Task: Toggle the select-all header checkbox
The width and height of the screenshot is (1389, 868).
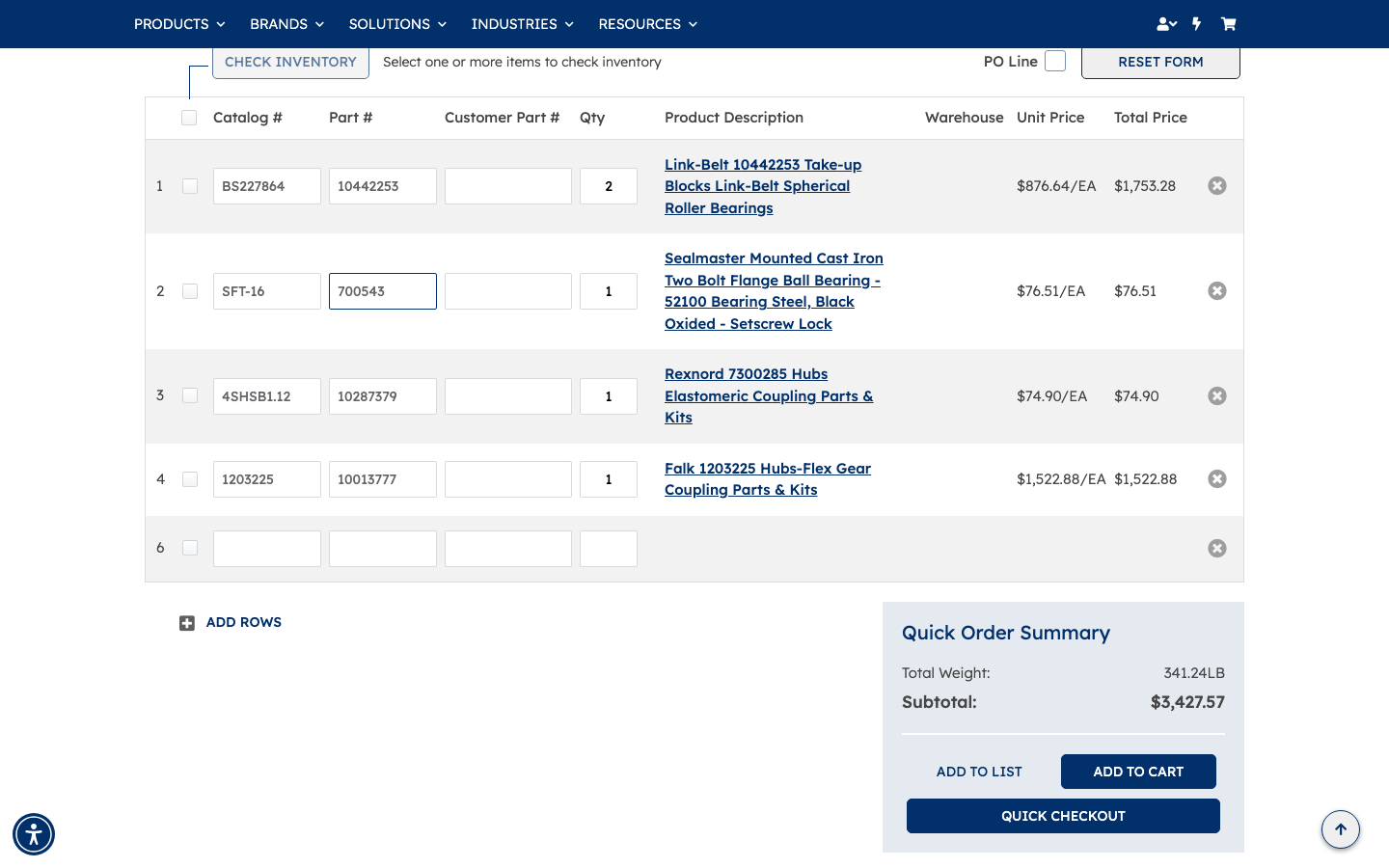Action: [189, 118]
